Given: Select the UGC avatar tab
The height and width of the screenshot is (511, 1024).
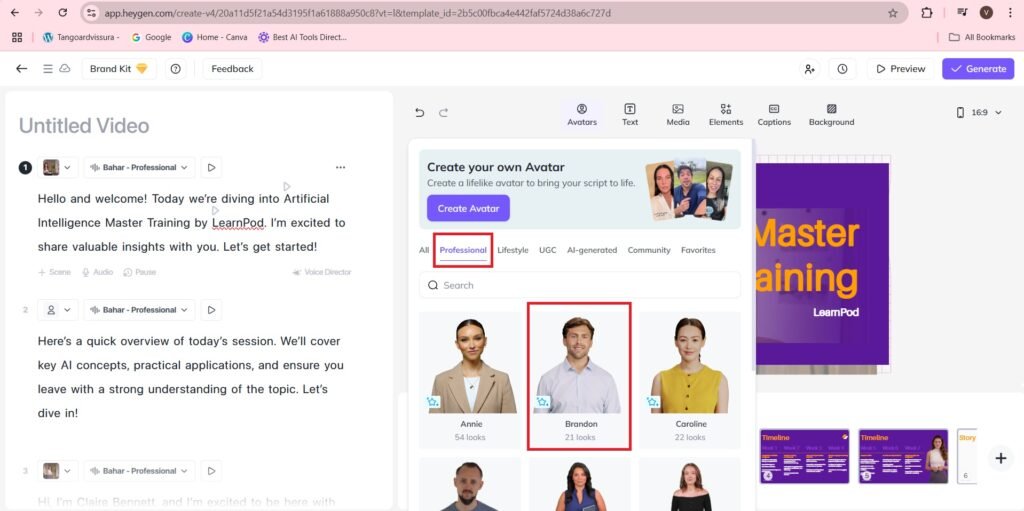Looking at the screenshot, I should point(547,250).
